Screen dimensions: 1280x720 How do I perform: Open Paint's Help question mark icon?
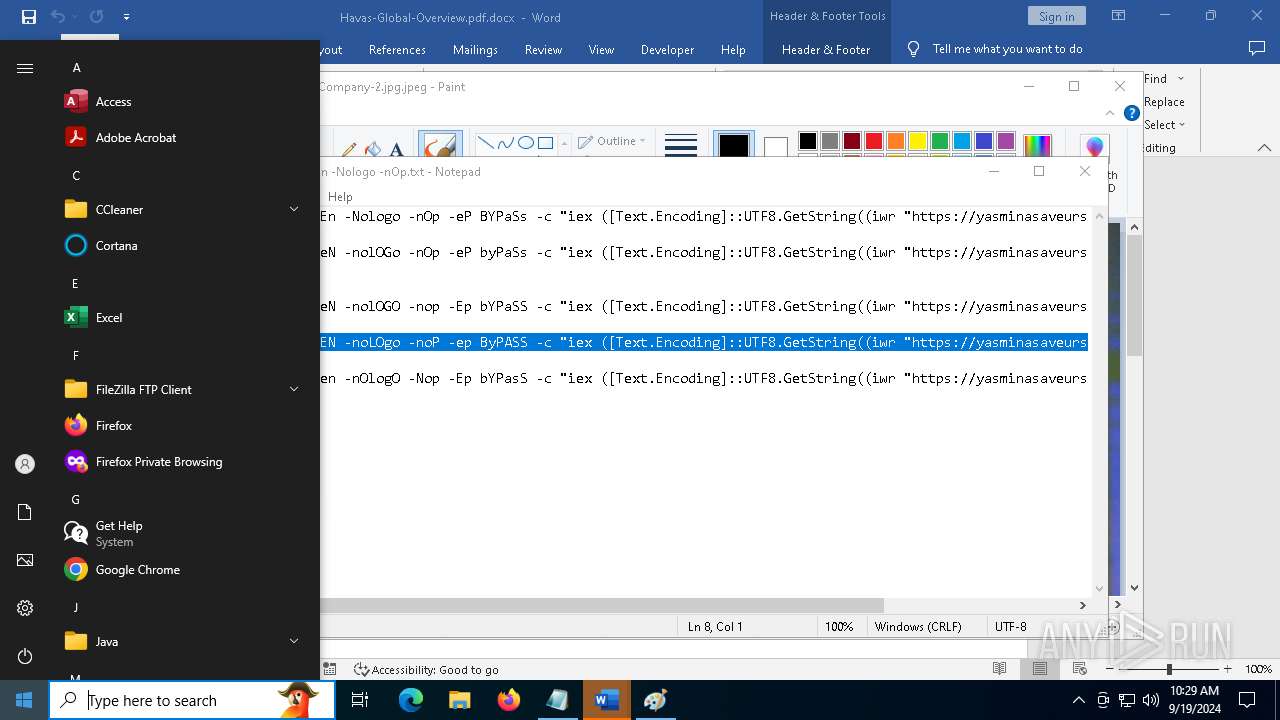click(1131, 113)
